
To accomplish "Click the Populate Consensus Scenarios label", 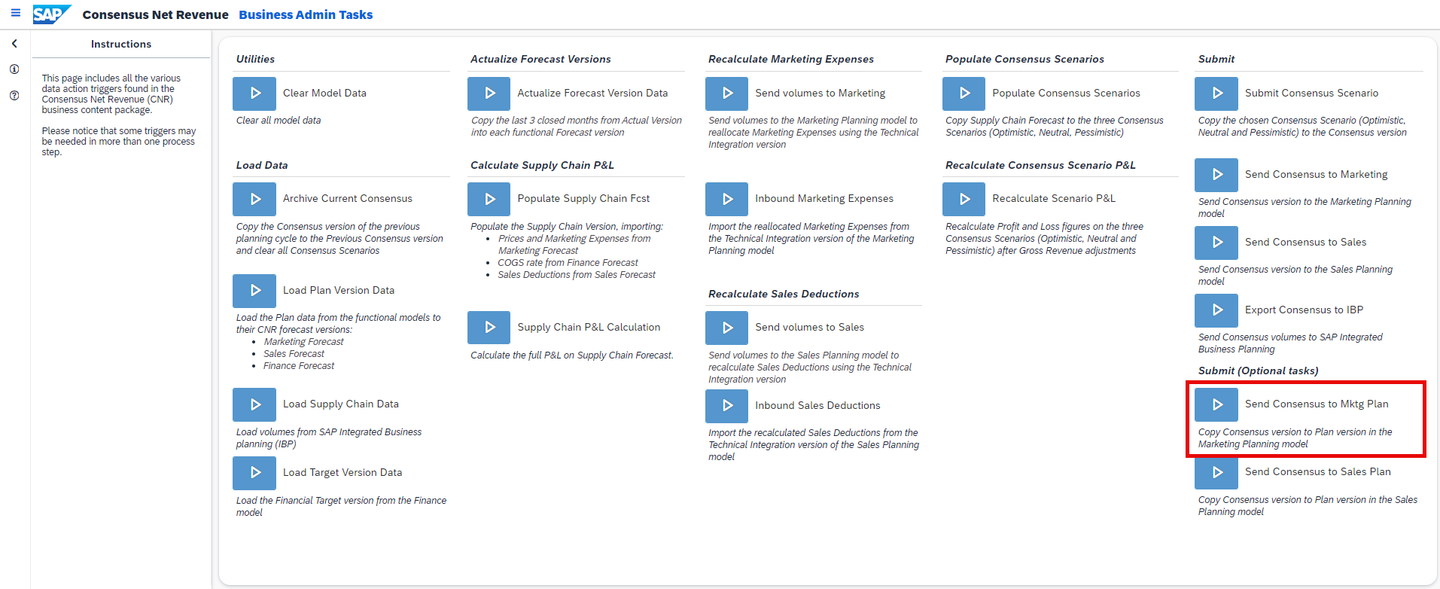I will (x=1066, y=93).
